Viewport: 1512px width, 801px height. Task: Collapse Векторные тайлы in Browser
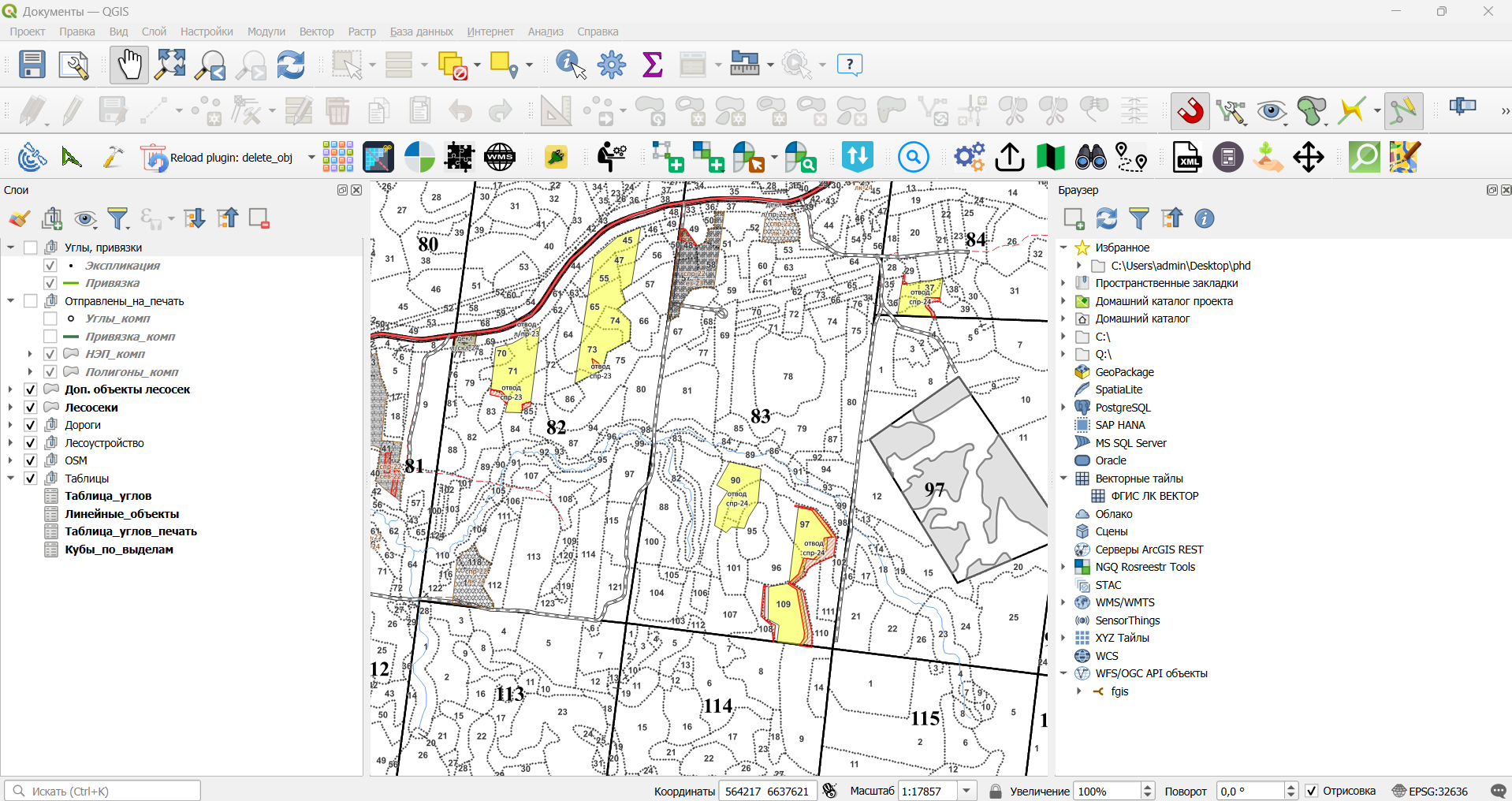point(1063,479)
